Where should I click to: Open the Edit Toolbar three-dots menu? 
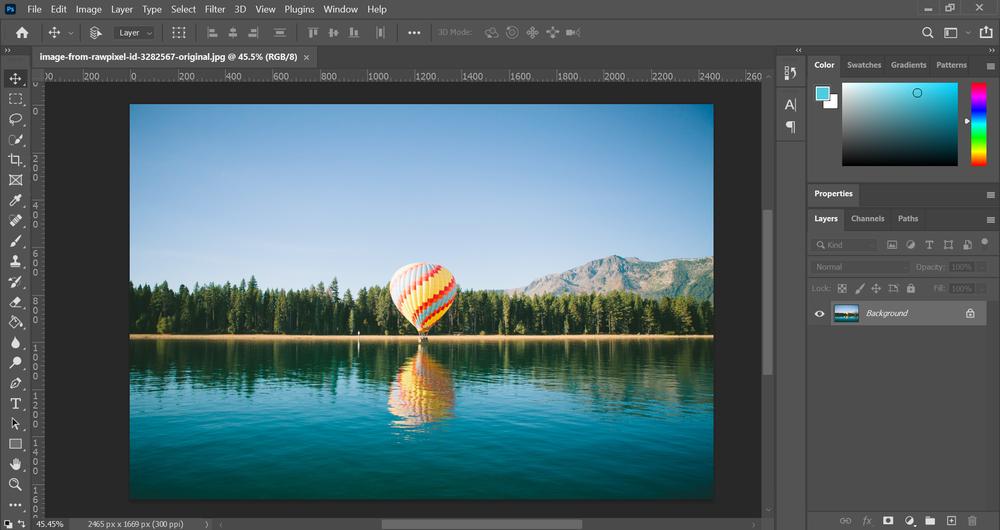(x=15, y=504)
